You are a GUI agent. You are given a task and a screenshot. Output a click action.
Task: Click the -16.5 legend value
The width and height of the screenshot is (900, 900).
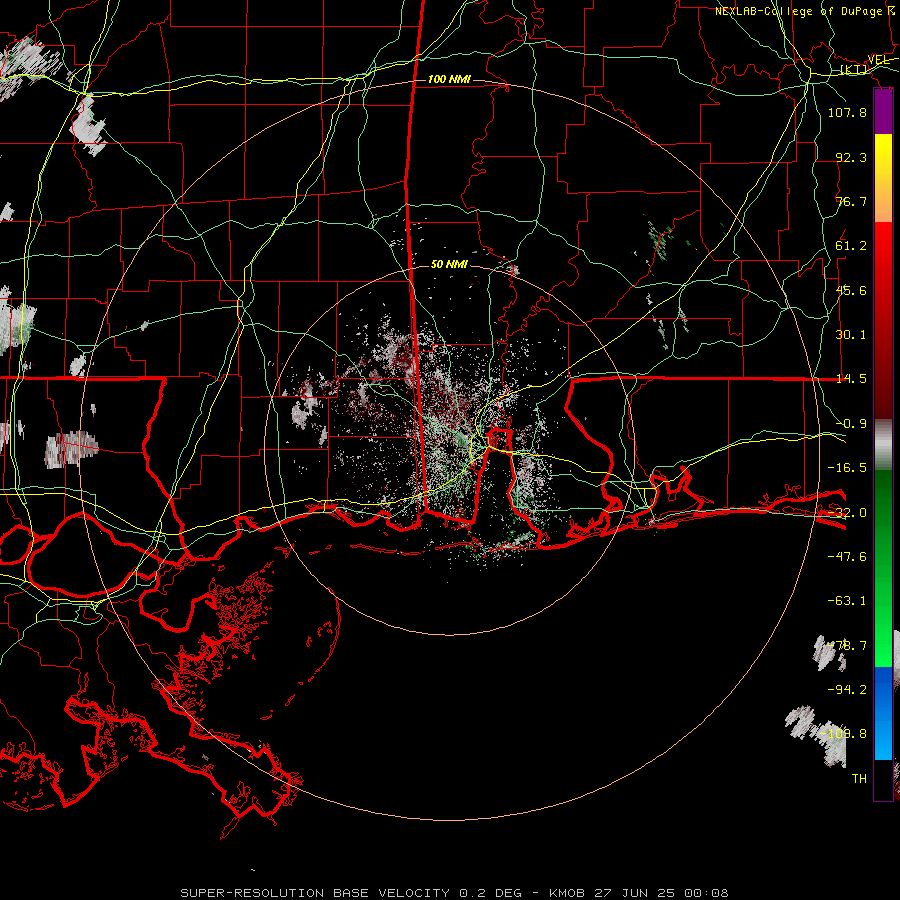(847, 468)
